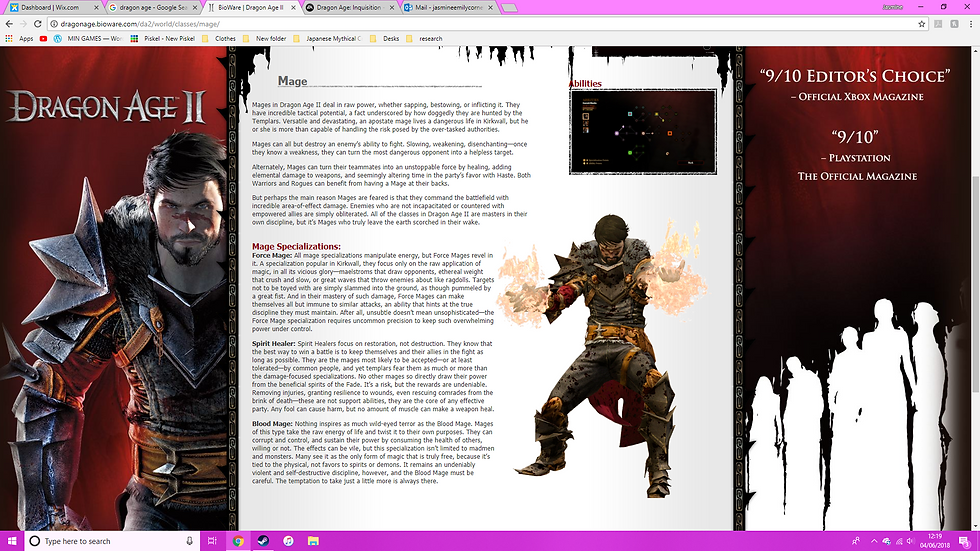The image size is (980, 551).
Task: Open the Action Center notifications icon
Action: click(966, 541)
